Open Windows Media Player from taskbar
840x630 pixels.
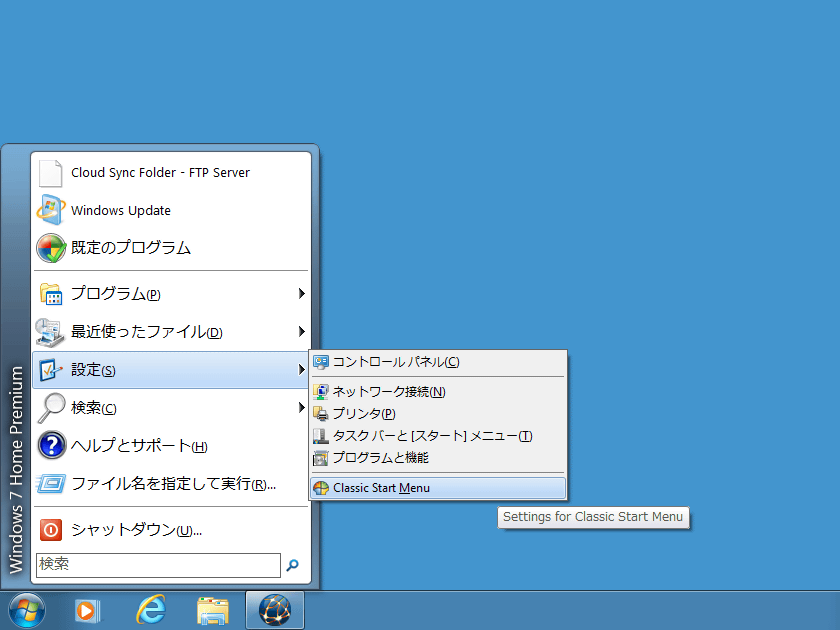[x=87, y=611]
